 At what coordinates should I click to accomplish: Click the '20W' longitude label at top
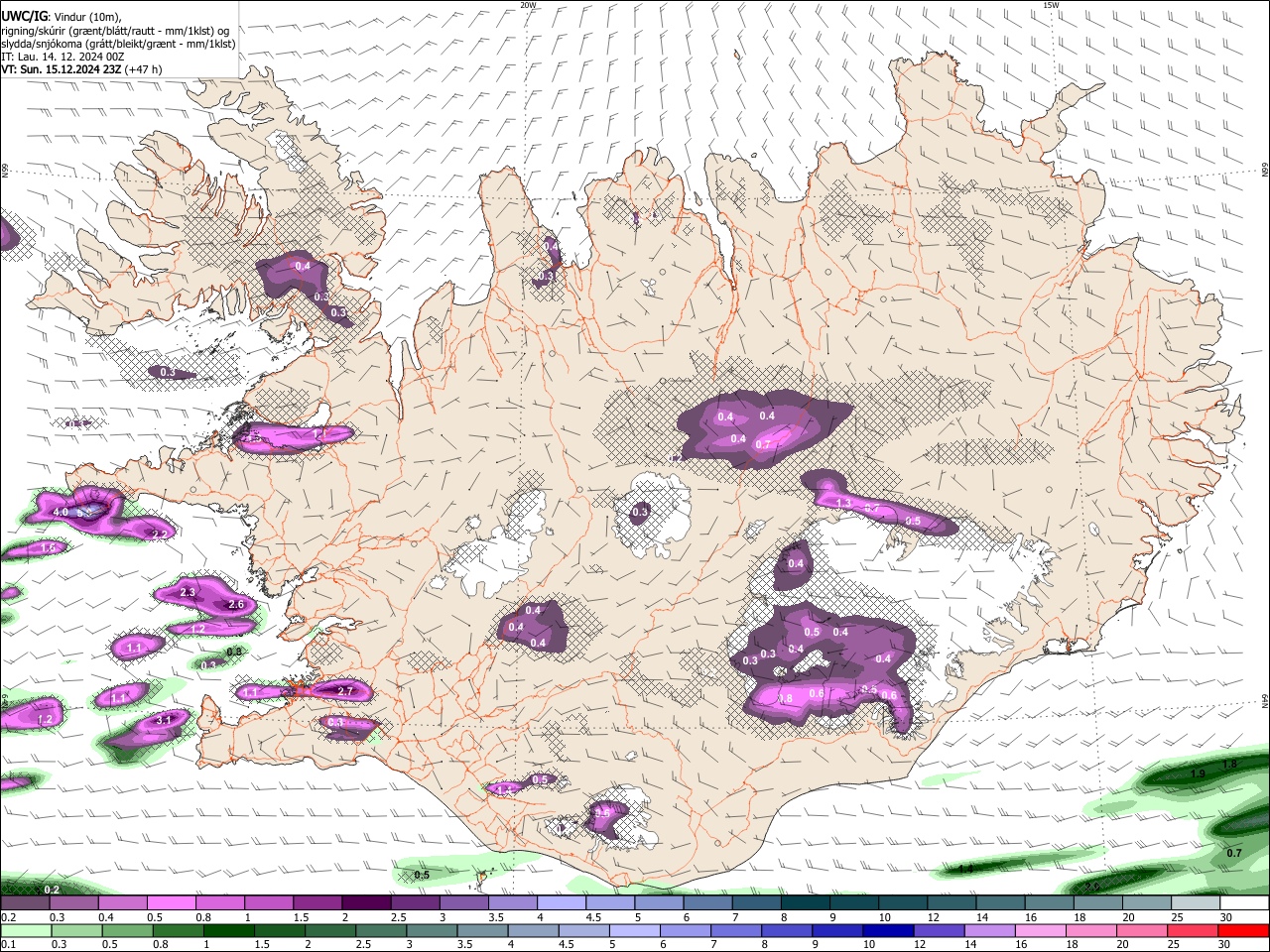(x=528, y=5)
